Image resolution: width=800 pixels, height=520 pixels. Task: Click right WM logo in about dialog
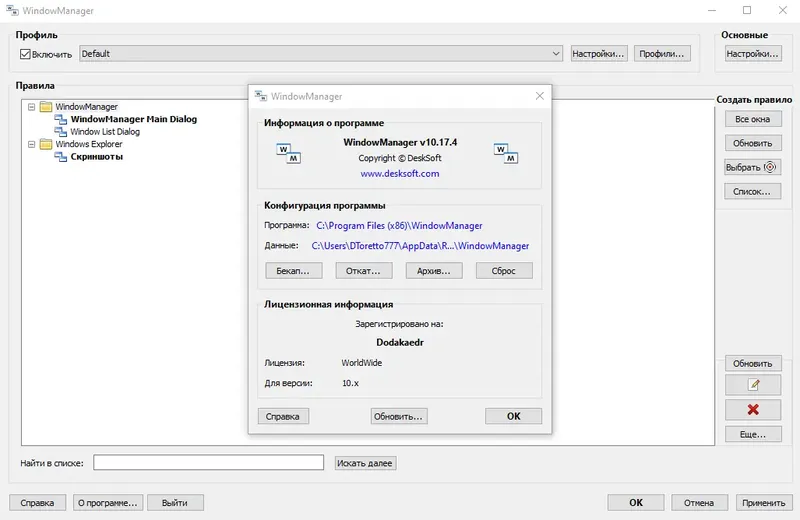pos(506,154)
